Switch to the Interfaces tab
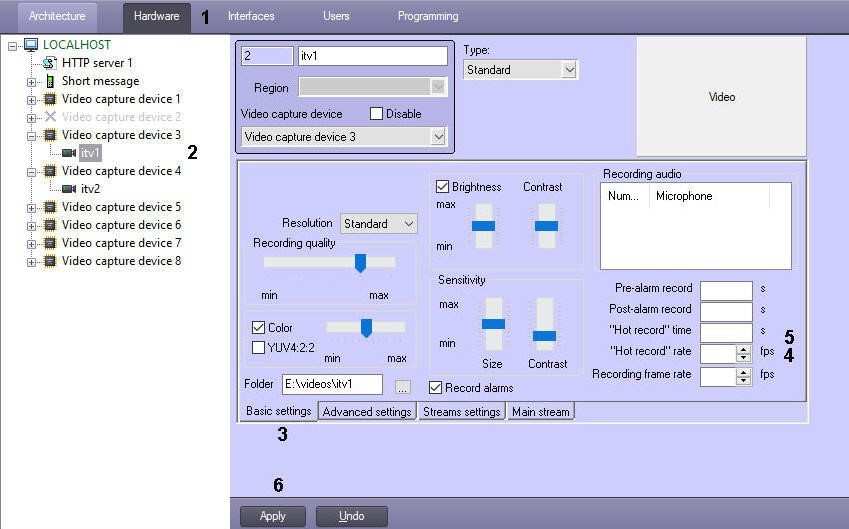 [x=251, y=16]
